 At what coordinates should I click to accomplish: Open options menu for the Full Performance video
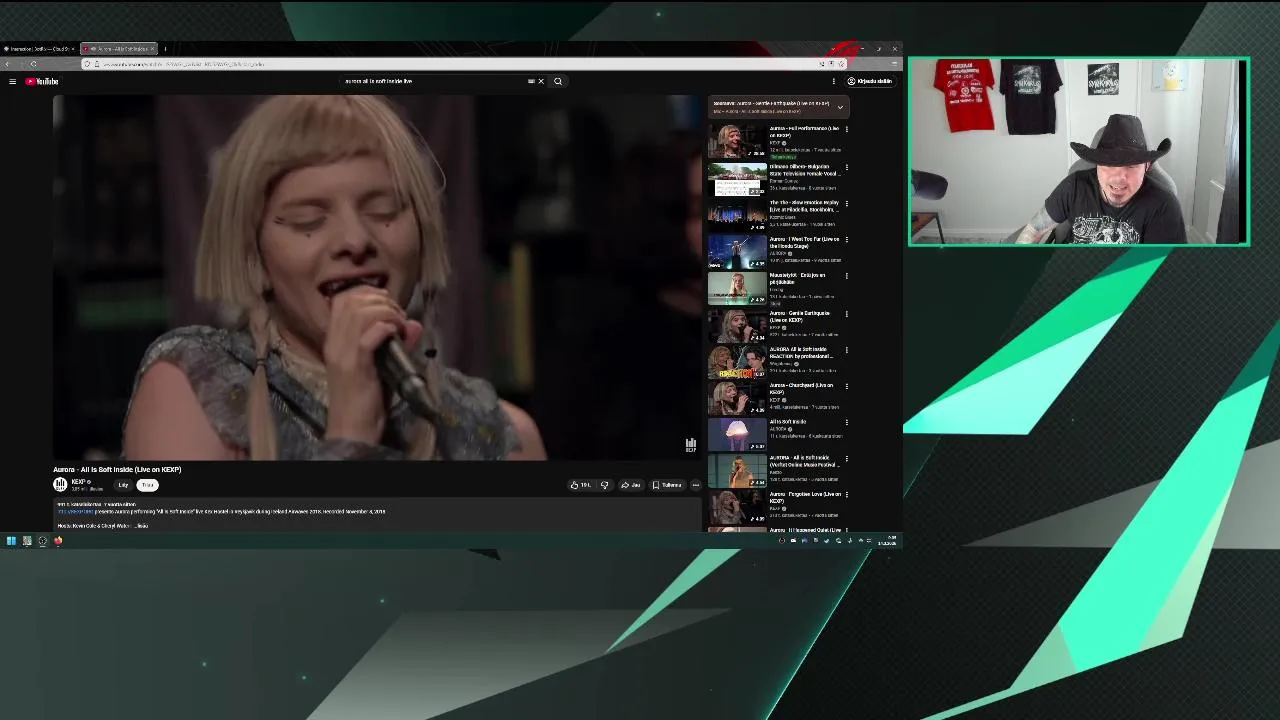[846, 130]
